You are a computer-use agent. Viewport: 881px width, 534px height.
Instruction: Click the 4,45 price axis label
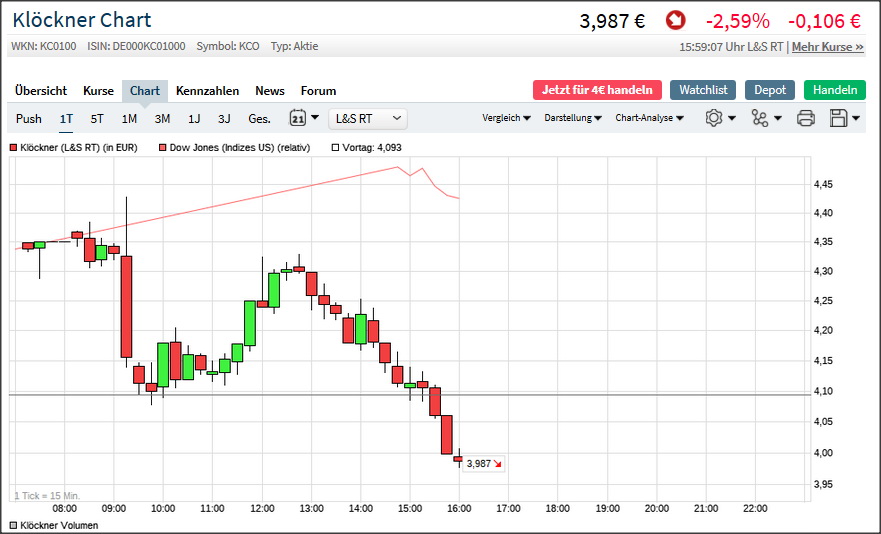[x=823, y=184]
